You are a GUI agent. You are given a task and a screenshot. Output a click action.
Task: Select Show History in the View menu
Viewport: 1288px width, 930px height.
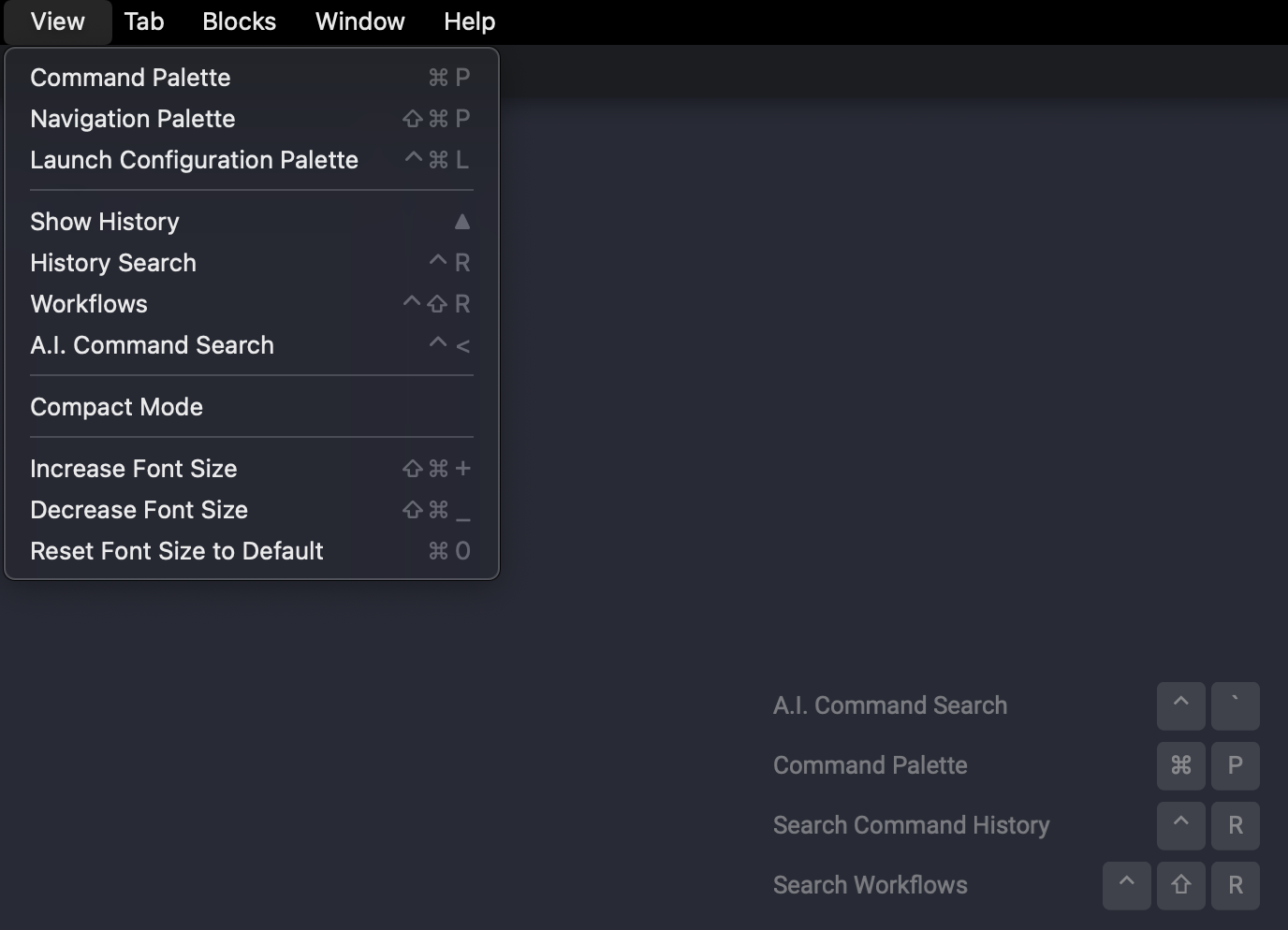coord(104,221)
